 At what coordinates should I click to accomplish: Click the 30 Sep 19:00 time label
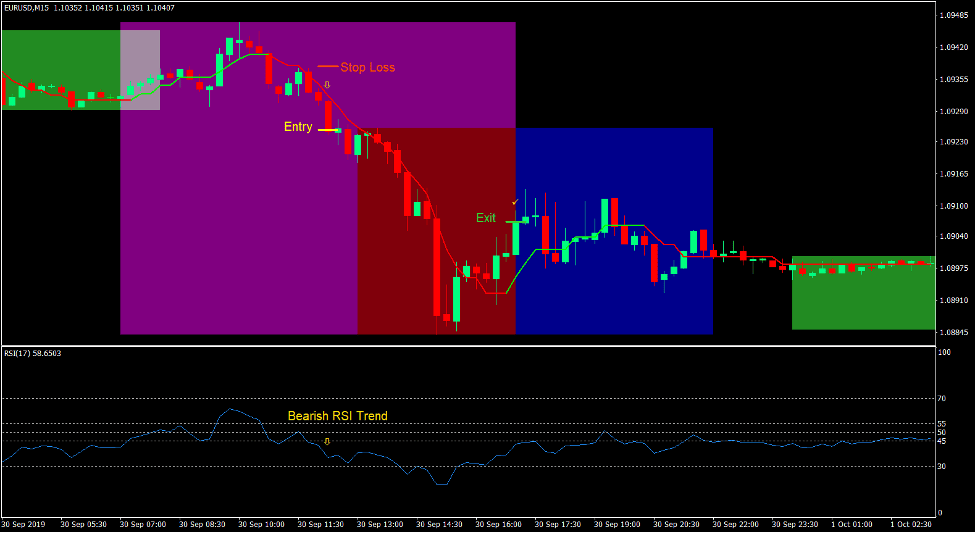point(616,524)
